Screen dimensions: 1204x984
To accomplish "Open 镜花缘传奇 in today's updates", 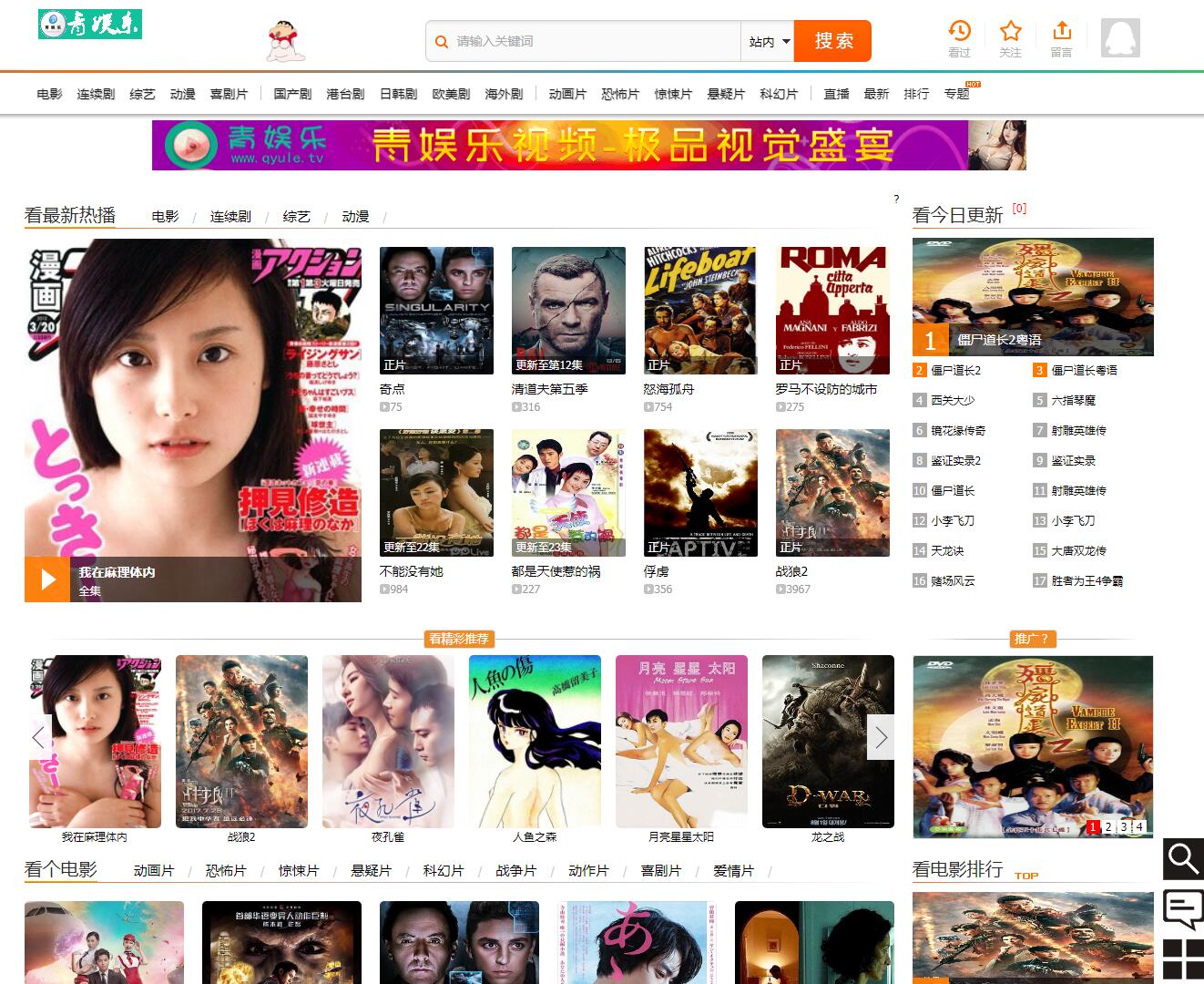I will [x=958, y=430].
